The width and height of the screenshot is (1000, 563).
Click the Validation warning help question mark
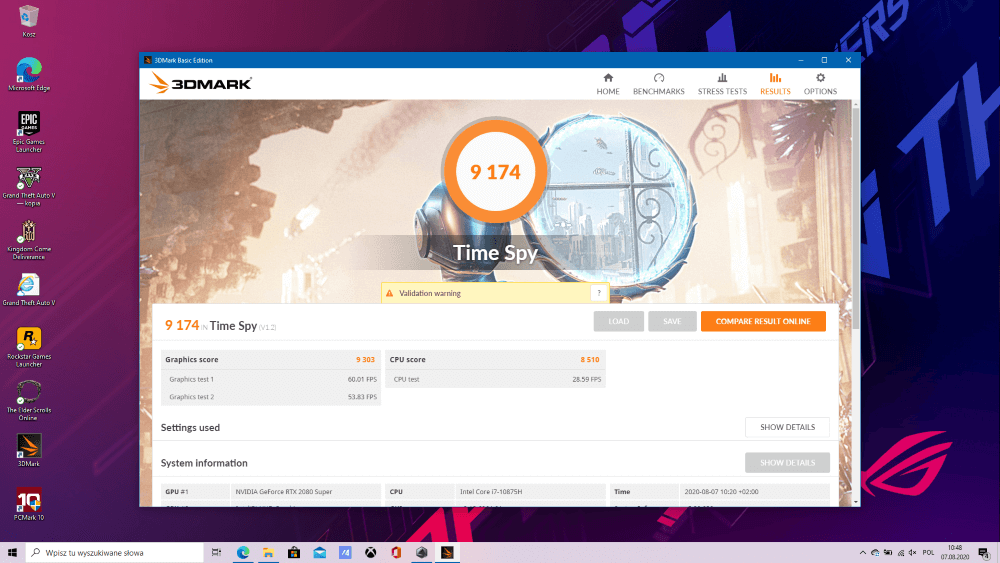pos(599,293)
